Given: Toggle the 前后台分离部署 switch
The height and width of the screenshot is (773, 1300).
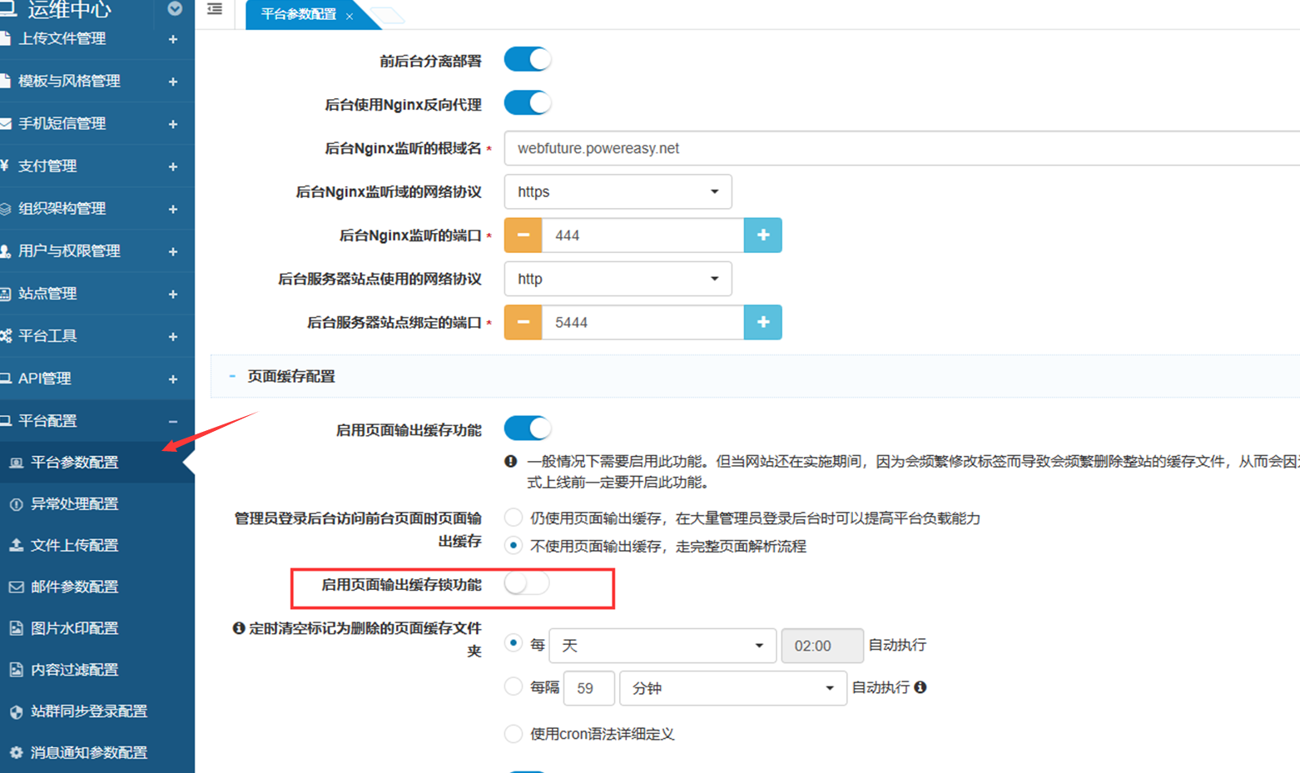Looking at the screenshot, I should (528, 60).
